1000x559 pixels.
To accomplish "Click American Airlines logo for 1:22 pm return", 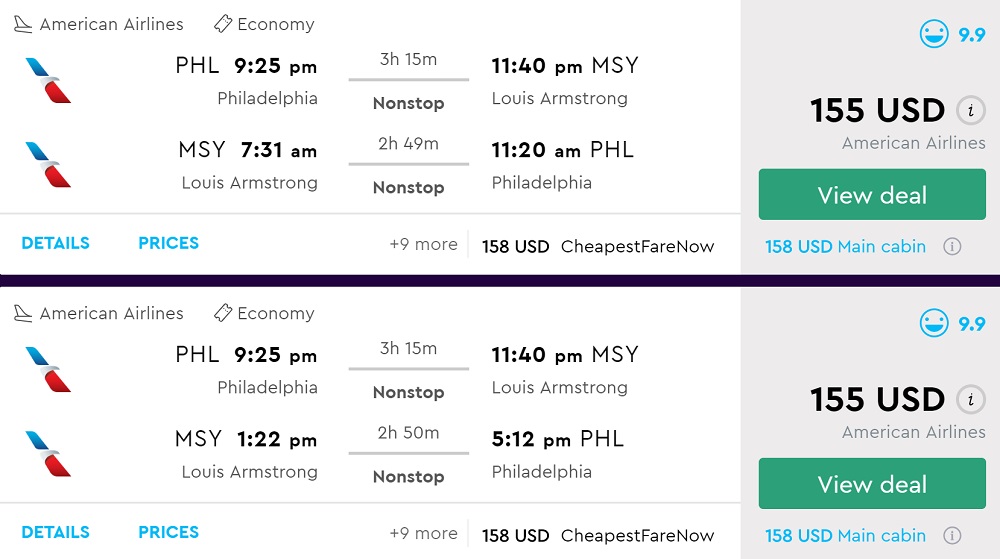I will pos(48,453).
